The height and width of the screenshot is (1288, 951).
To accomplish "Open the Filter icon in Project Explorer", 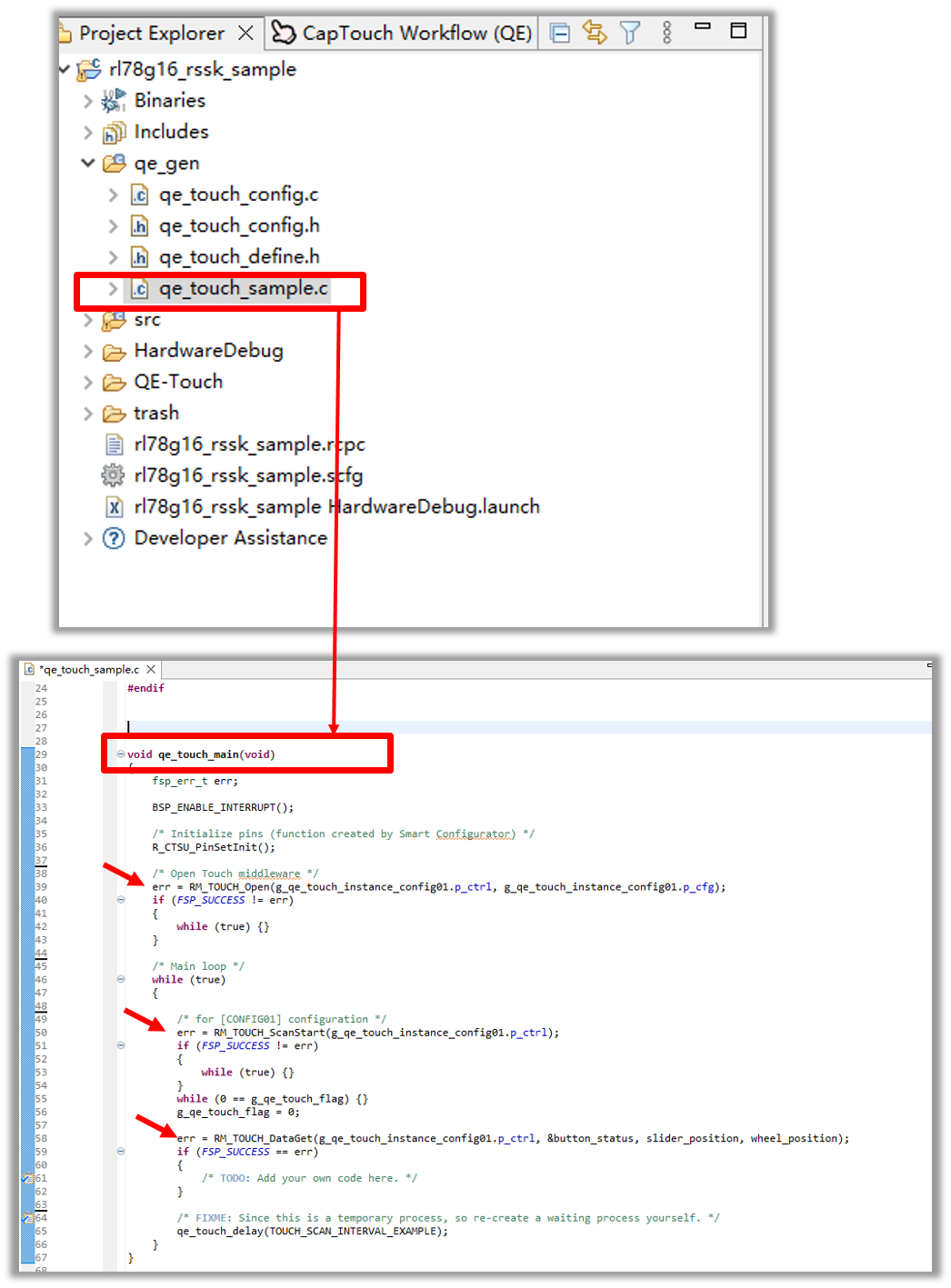I will point(630,34).
